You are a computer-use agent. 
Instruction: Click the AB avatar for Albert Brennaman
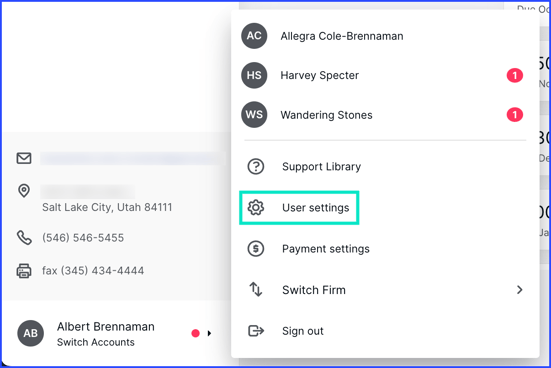[x=31, y=333]
